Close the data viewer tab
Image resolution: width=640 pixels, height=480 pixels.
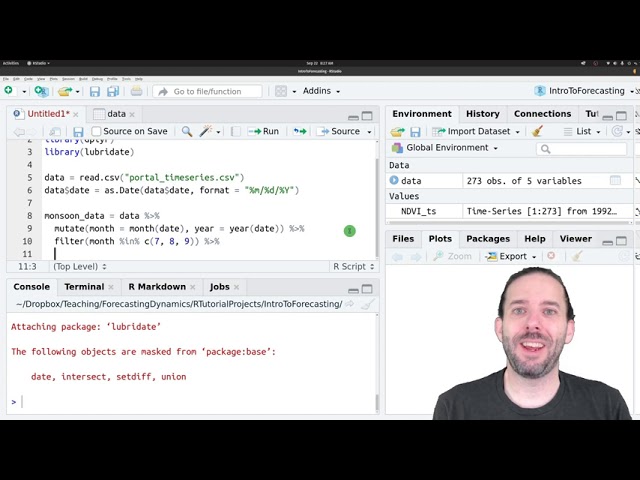click(132, 115)
